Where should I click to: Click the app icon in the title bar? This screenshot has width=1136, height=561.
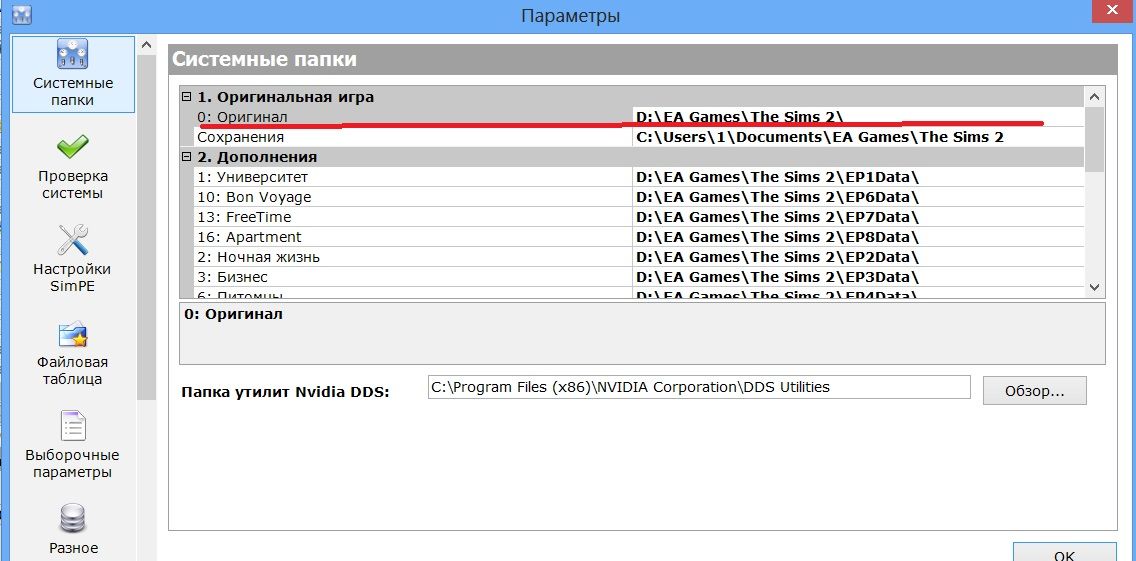click(22, 14)
